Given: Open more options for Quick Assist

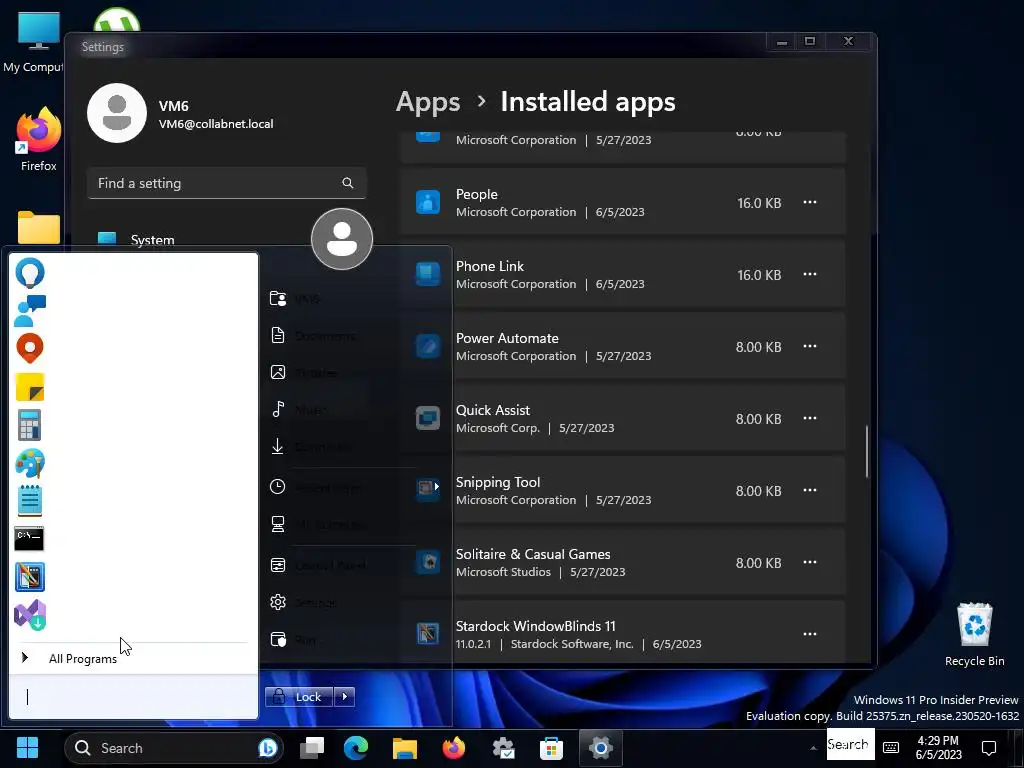Looking at the screenshot, I should pos(810,419).
